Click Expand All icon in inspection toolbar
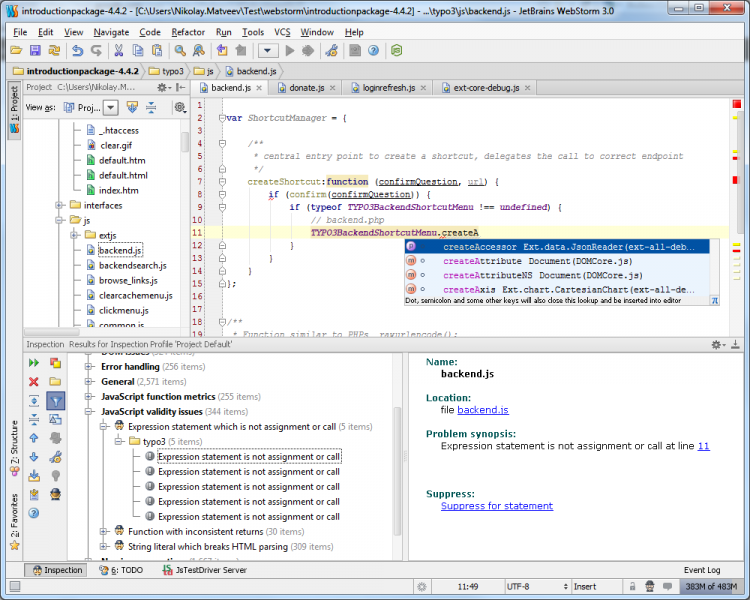750x600 pixels. pos(33,400)
